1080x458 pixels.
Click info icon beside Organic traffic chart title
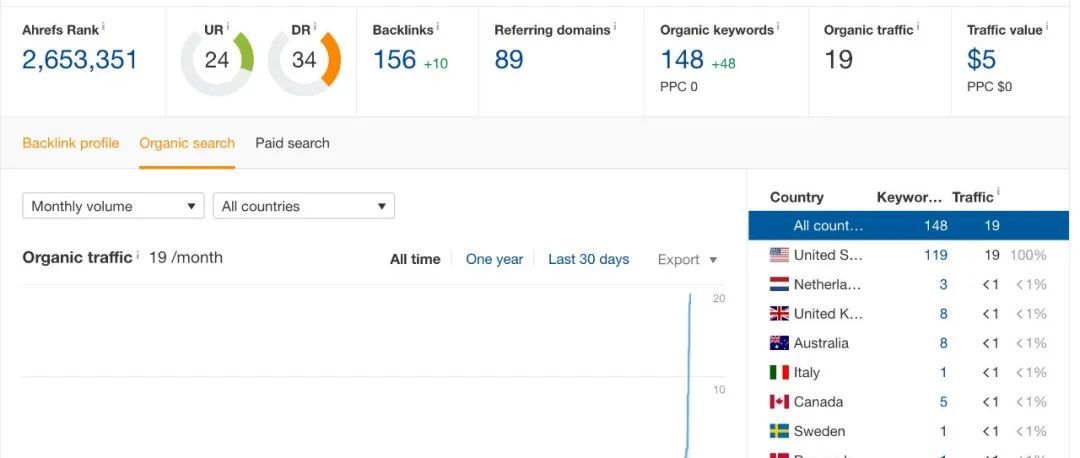pos(137,255)
